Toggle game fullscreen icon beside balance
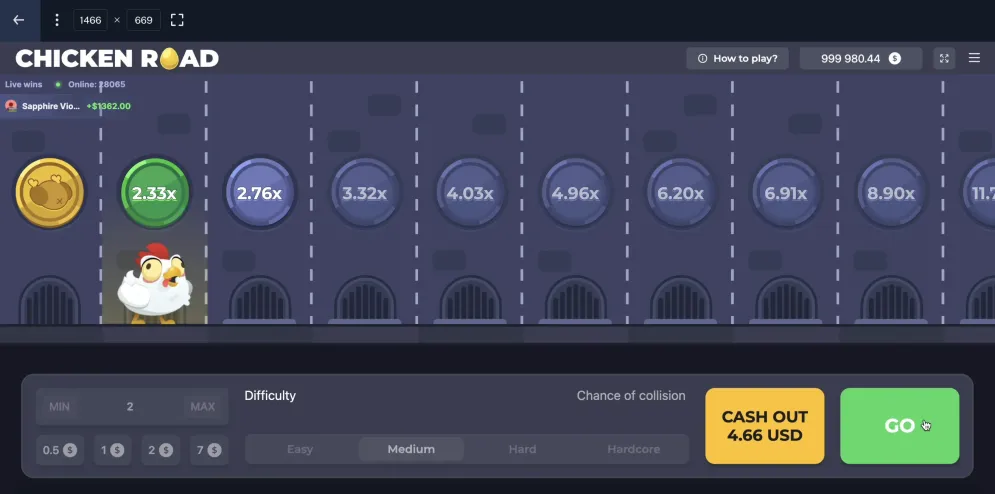This screenshot has width=995, height=494. pyautogui.click(x=943, y=59)
